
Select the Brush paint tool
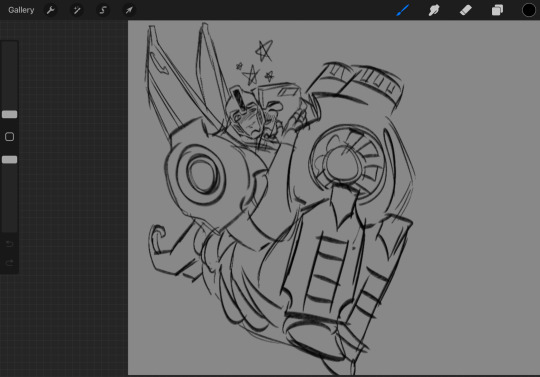(x=403, y=10)
